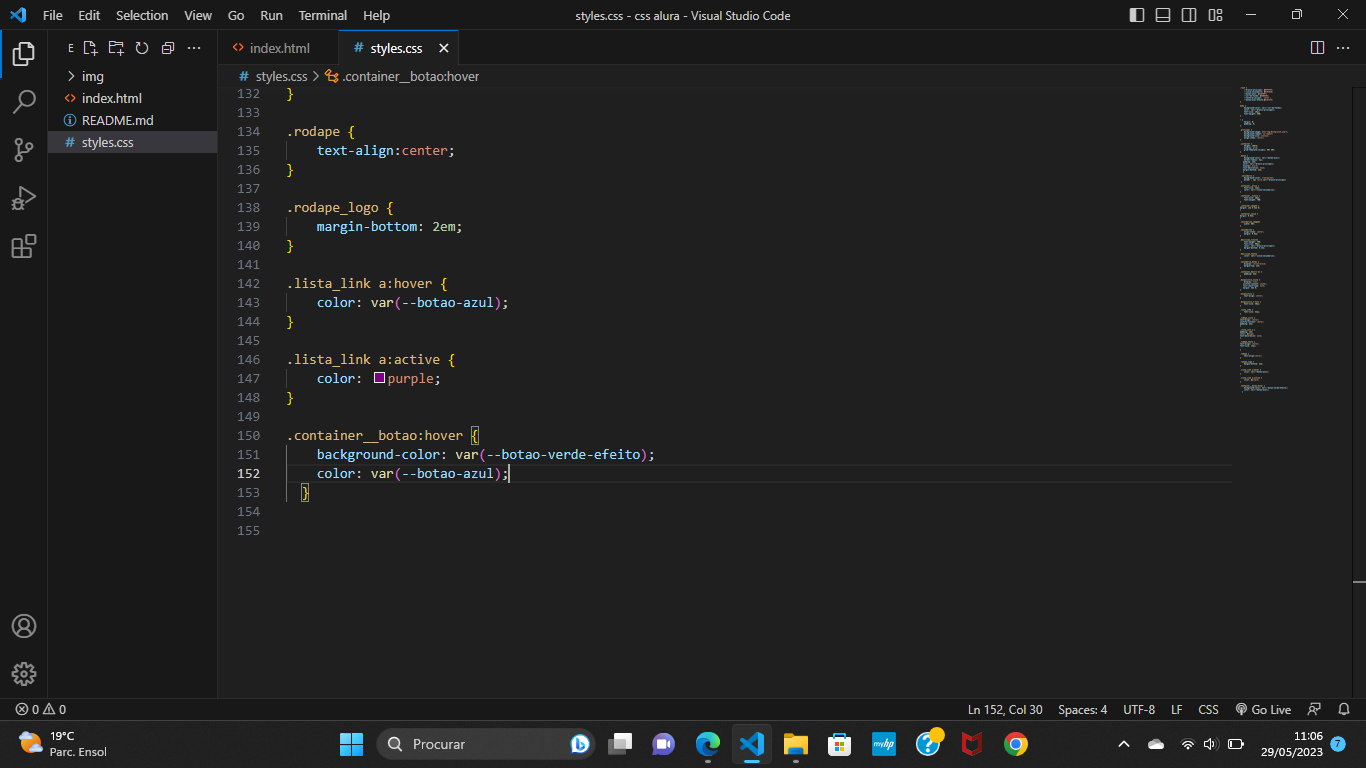Open the Extensions view
Screen dimensions: 1366x768
point(24,246)
